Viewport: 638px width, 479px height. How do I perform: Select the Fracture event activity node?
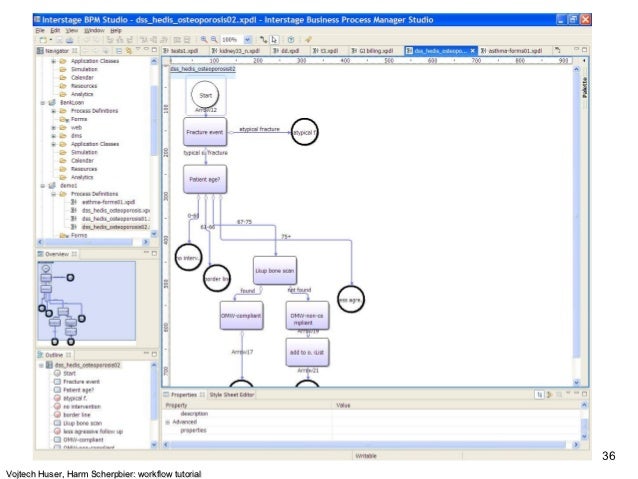(205, 132)
